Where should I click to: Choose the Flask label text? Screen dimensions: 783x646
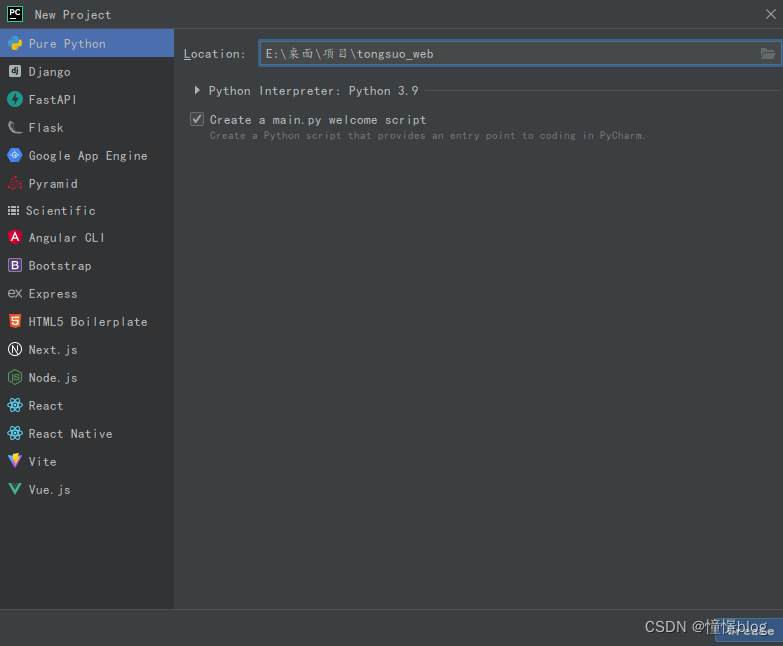[46, 128]
